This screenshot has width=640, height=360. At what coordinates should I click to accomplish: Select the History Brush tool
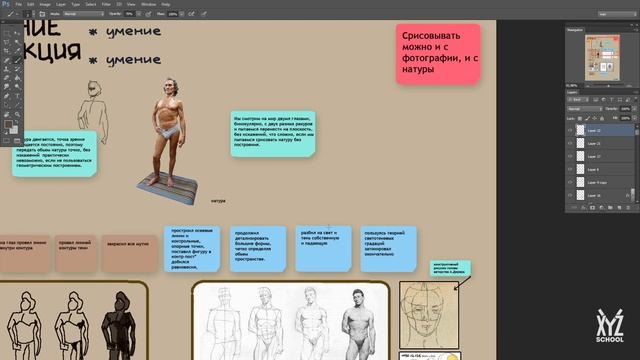[17, 69]
